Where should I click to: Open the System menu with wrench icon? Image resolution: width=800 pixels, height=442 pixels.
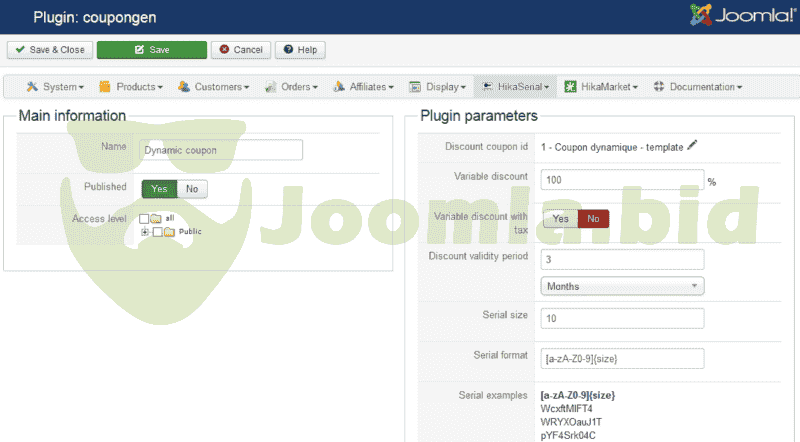point(55,87)
